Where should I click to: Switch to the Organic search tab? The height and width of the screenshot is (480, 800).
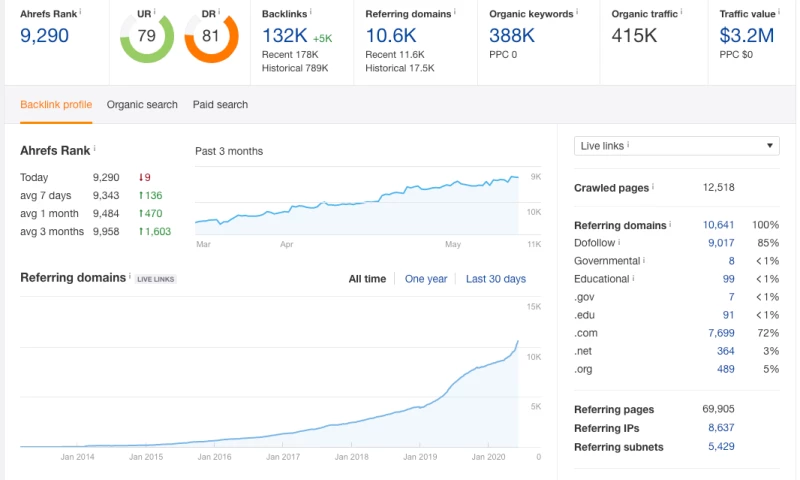[x=142, y=104]
